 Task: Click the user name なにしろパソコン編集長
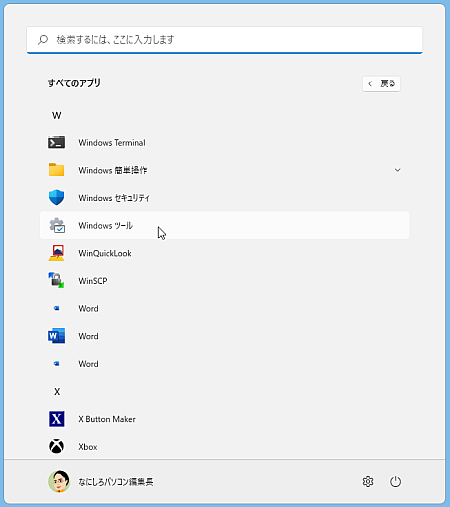click(x=116, y=482)
